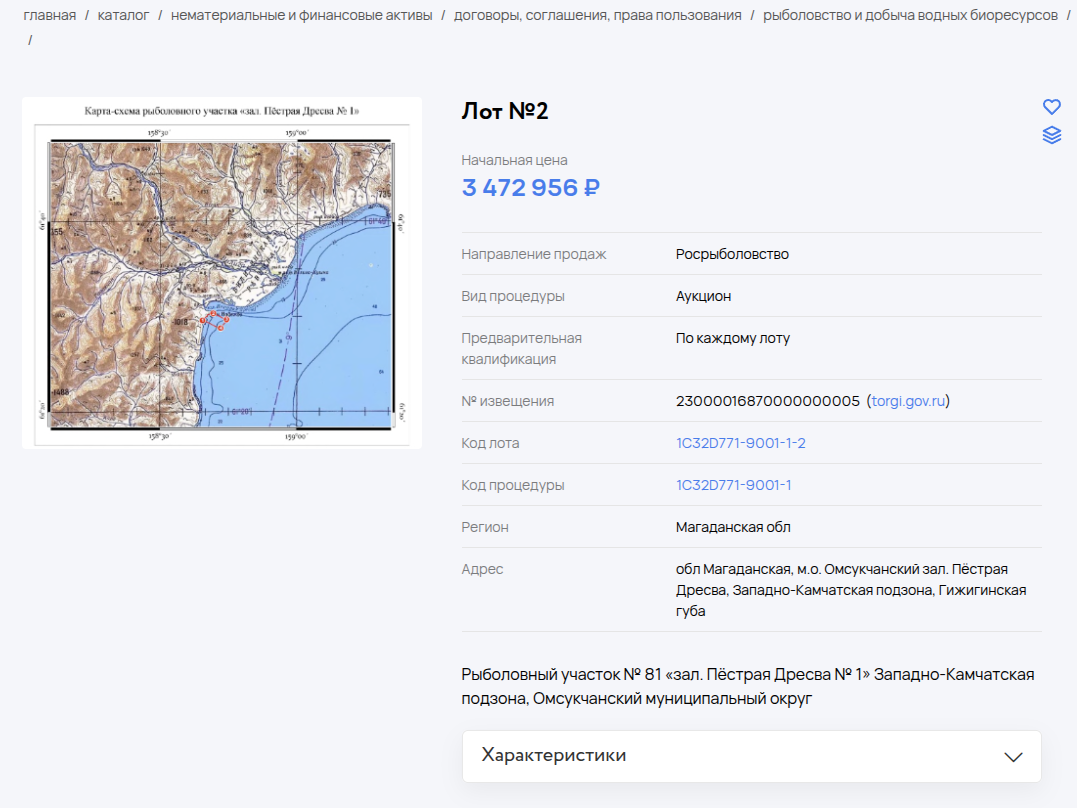Select the starting price 3 472 956 ₽
1077x808 pixels.
click(x=531, y=188)
